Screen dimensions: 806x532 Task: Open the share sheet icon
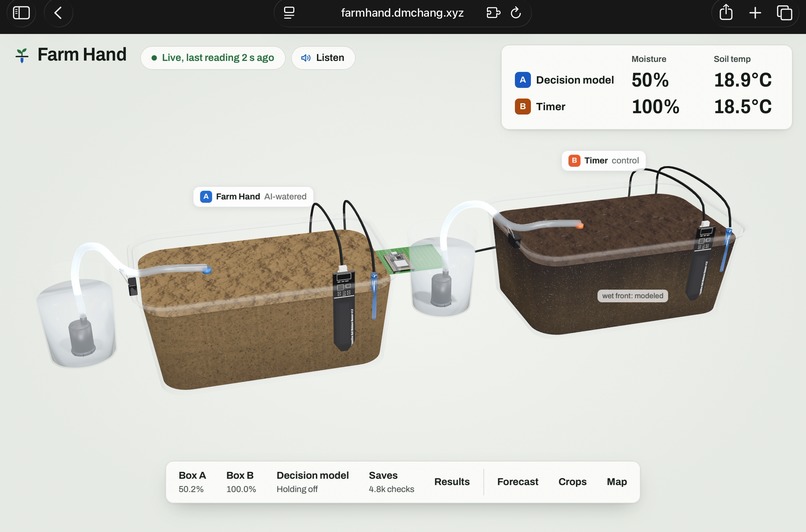(726, 12)
